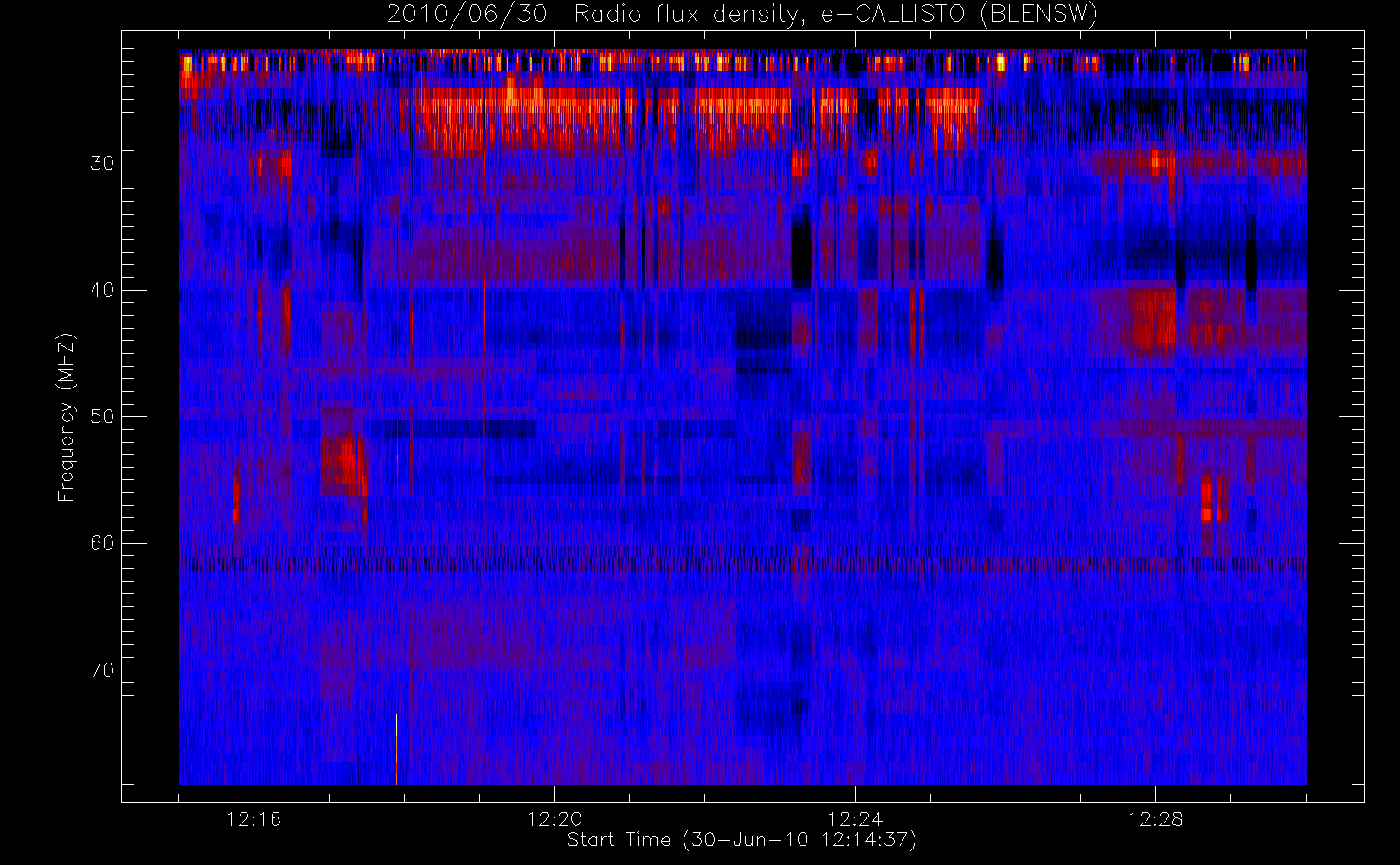Click the 50 MHz frequency tick label
Viewport: 1400px width, 865px height.
[x=102, y=417]
